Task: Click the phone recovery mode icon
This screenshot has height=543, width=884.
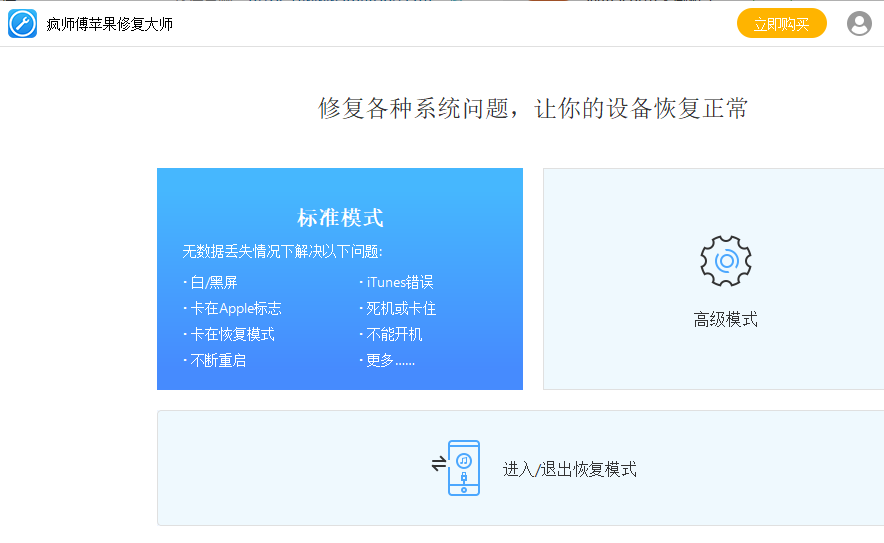Action: (x=463, y=468)
